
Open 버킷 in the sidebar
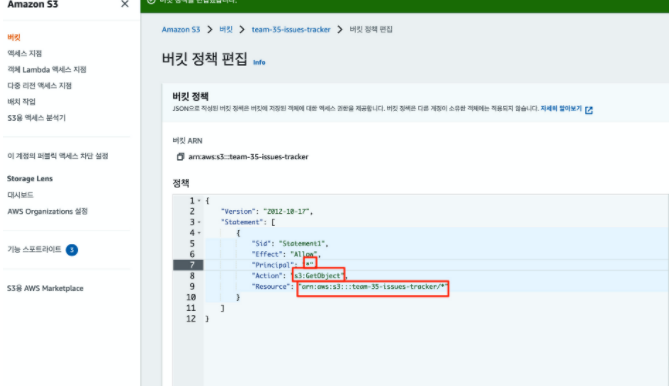(x=14, y=38)
